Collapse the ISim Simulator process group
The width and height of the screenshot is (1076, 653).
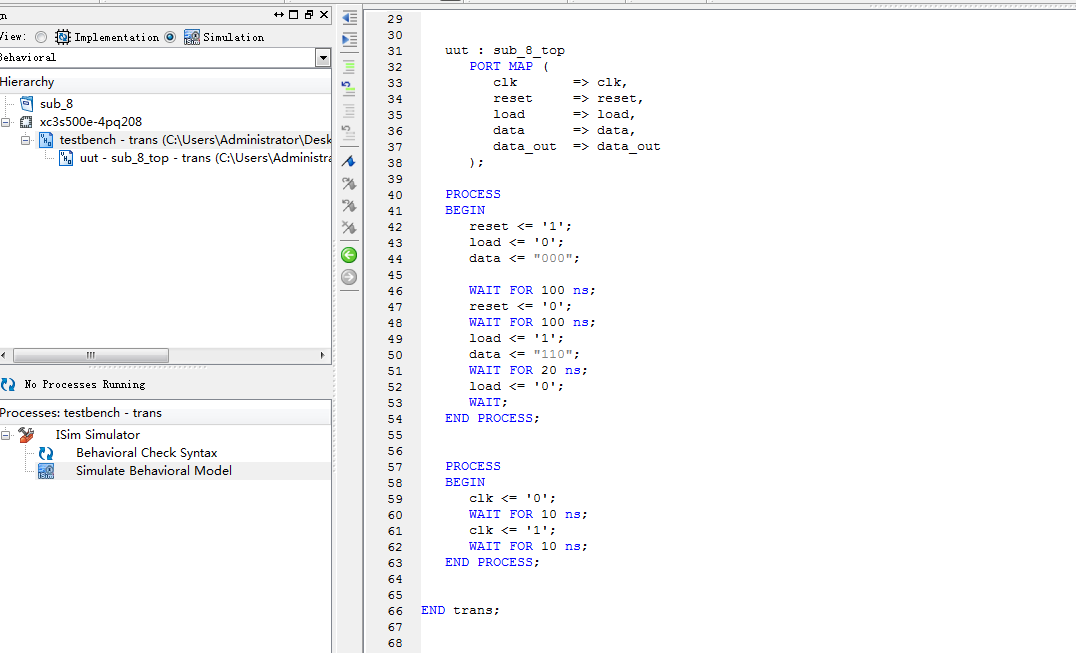(x=6, y=435)
